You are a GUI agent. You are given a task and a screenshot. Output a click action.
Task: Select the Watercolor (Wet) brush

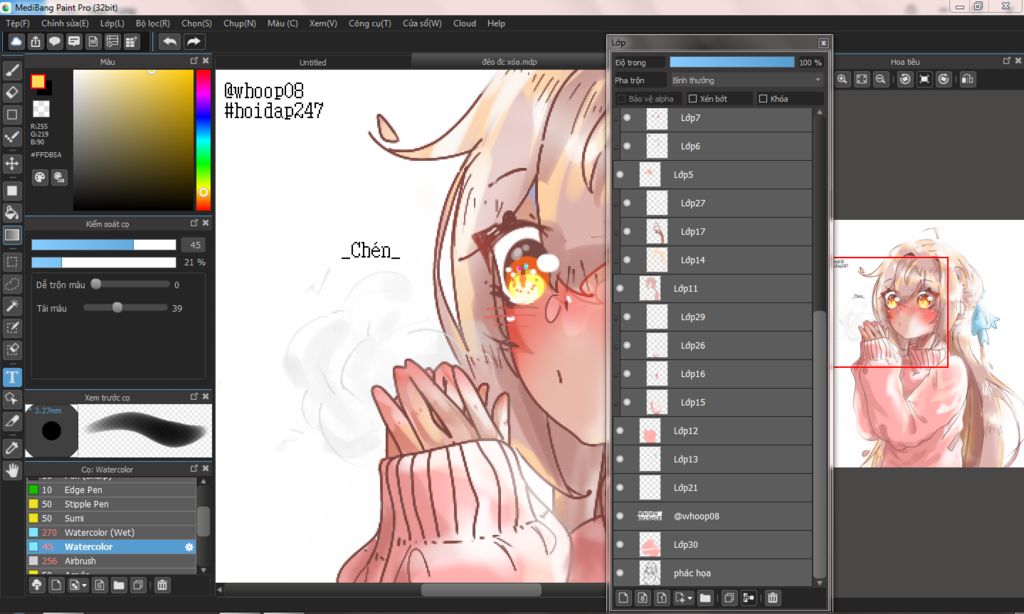111,532
